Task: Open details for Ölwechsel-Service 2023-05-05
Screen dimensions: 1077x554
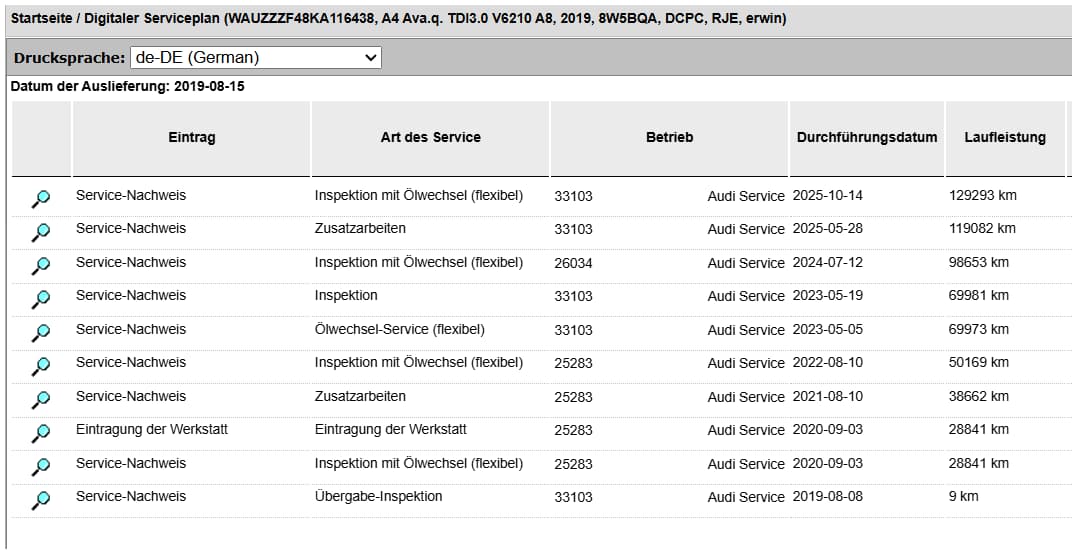Action: (41, 332)
